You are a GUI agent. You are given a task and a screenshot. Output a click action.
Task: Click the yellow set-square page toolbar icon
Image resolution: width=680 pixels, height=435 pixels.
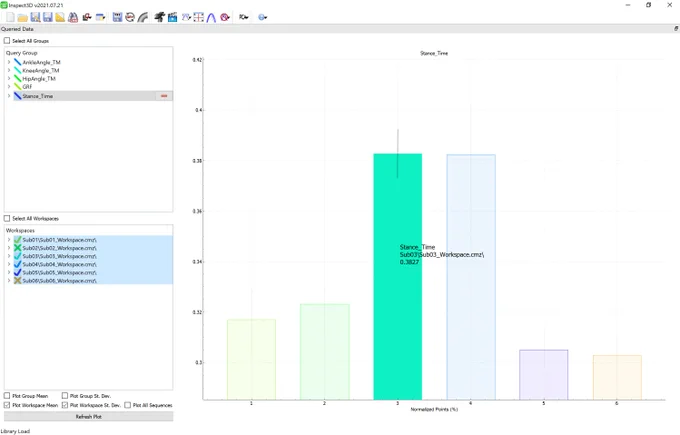click(60, 17)
